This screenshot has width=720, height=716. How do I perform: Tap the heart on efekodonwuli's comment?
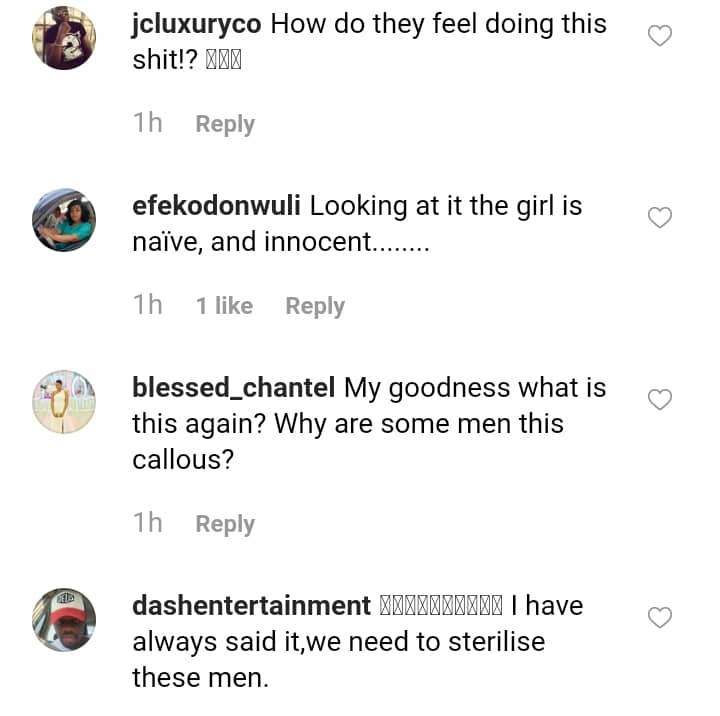click(660, 218)
